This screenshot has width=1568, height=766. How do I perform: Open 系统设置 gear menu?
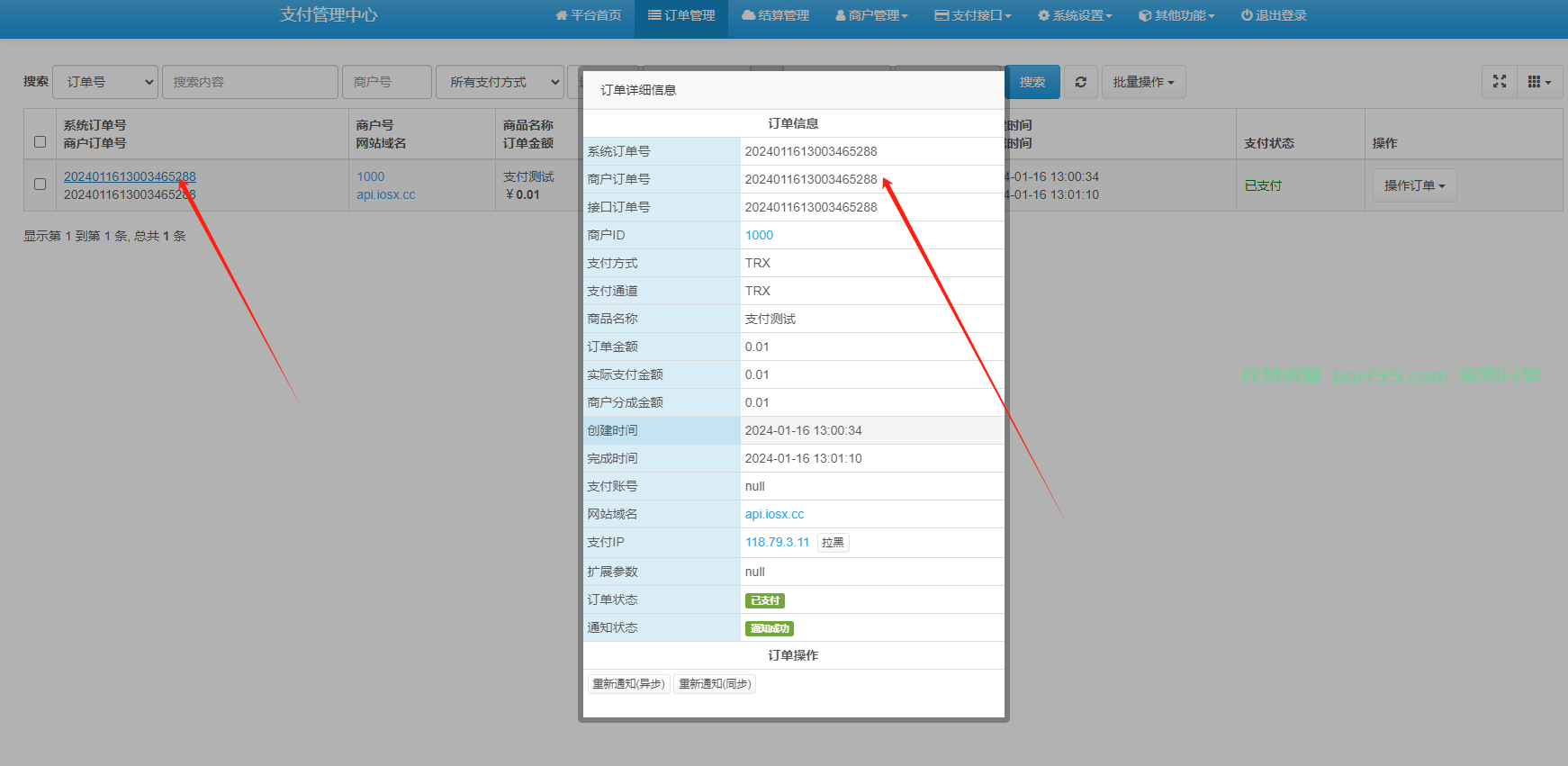(x=1075, y=15)
